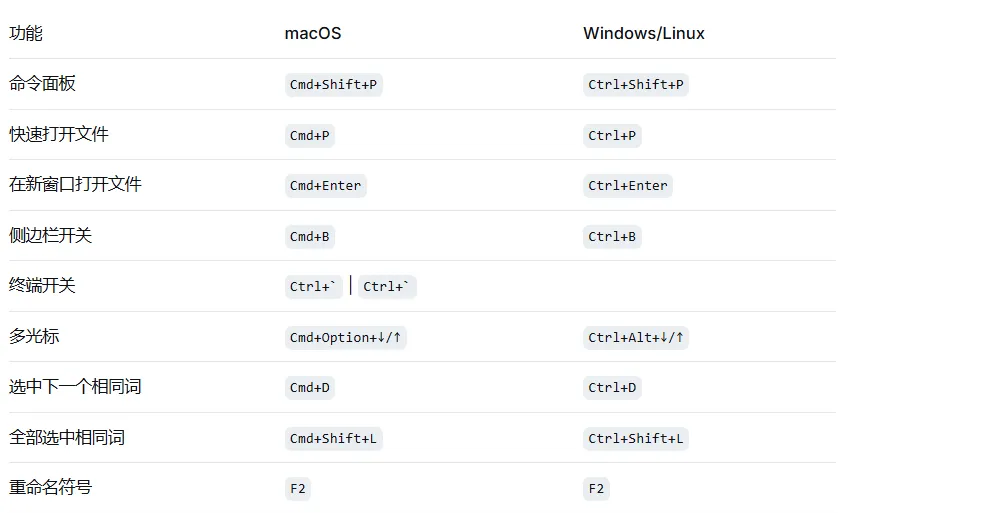Click the Cmd+D shortcut code
The image size is (982, 513).
[309, 388]
